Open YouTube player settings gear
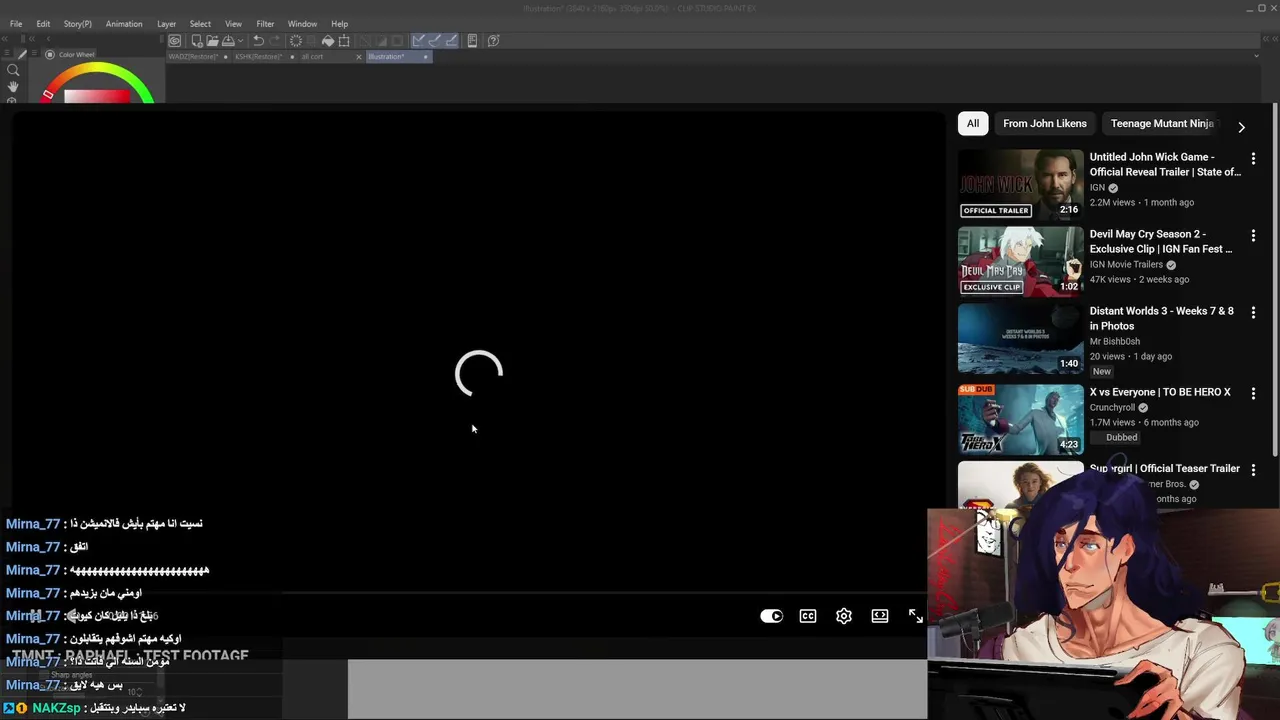The width and height of the screenshot is (1280, 720). [844, 616]
